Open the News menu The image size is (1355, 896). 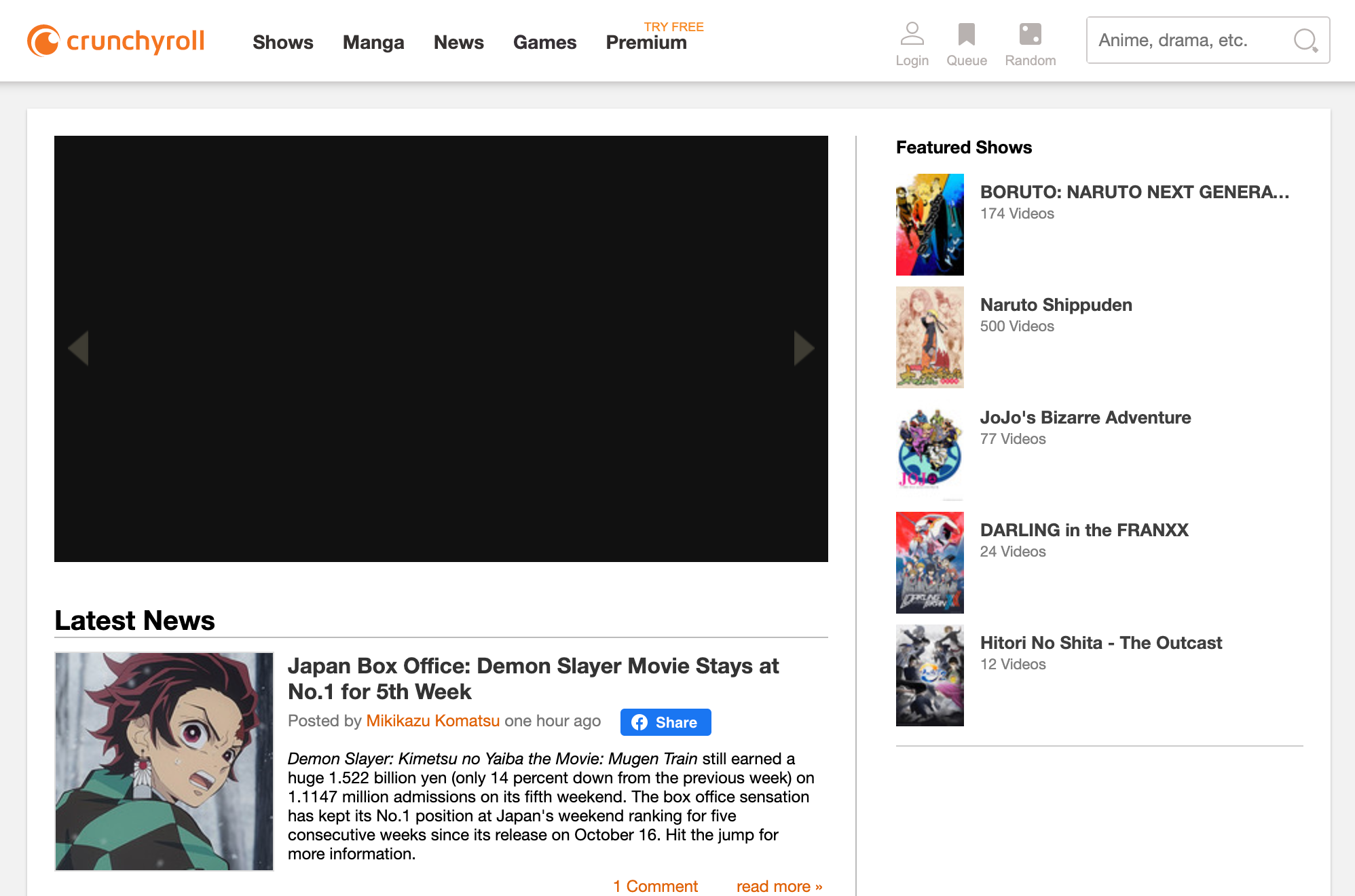(459, 42)
